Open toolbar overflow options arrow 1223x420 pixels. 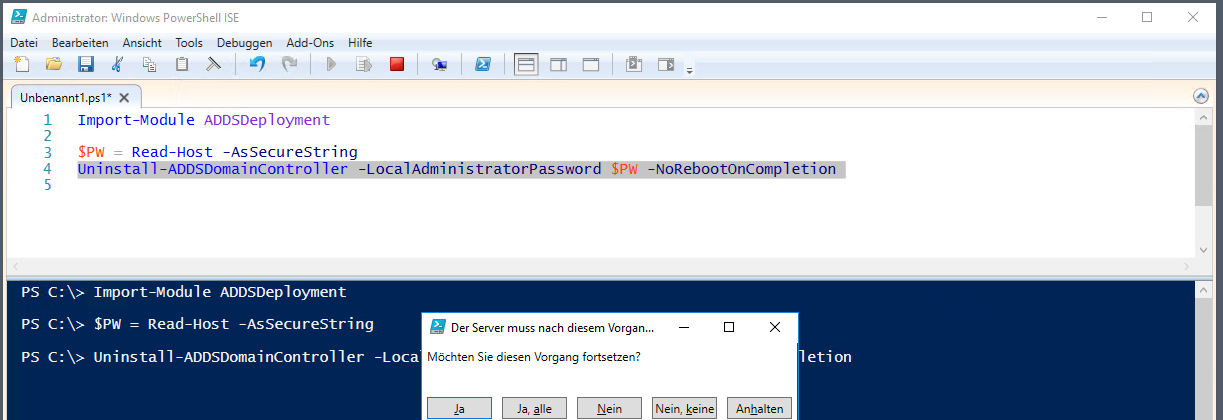pos(689,70)
